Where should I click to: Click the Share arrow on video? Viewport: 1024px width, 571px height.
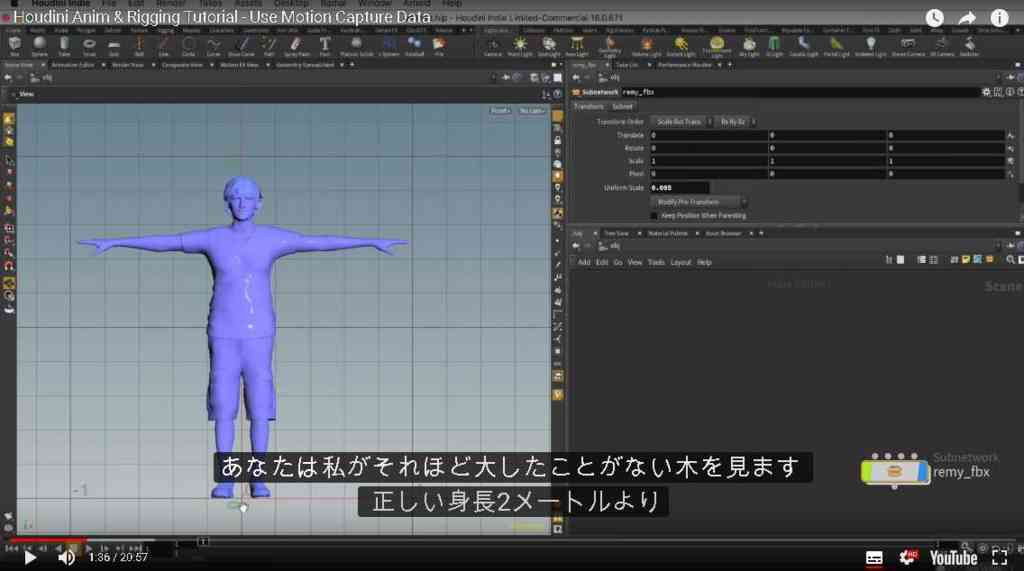[x=967, y=18]
